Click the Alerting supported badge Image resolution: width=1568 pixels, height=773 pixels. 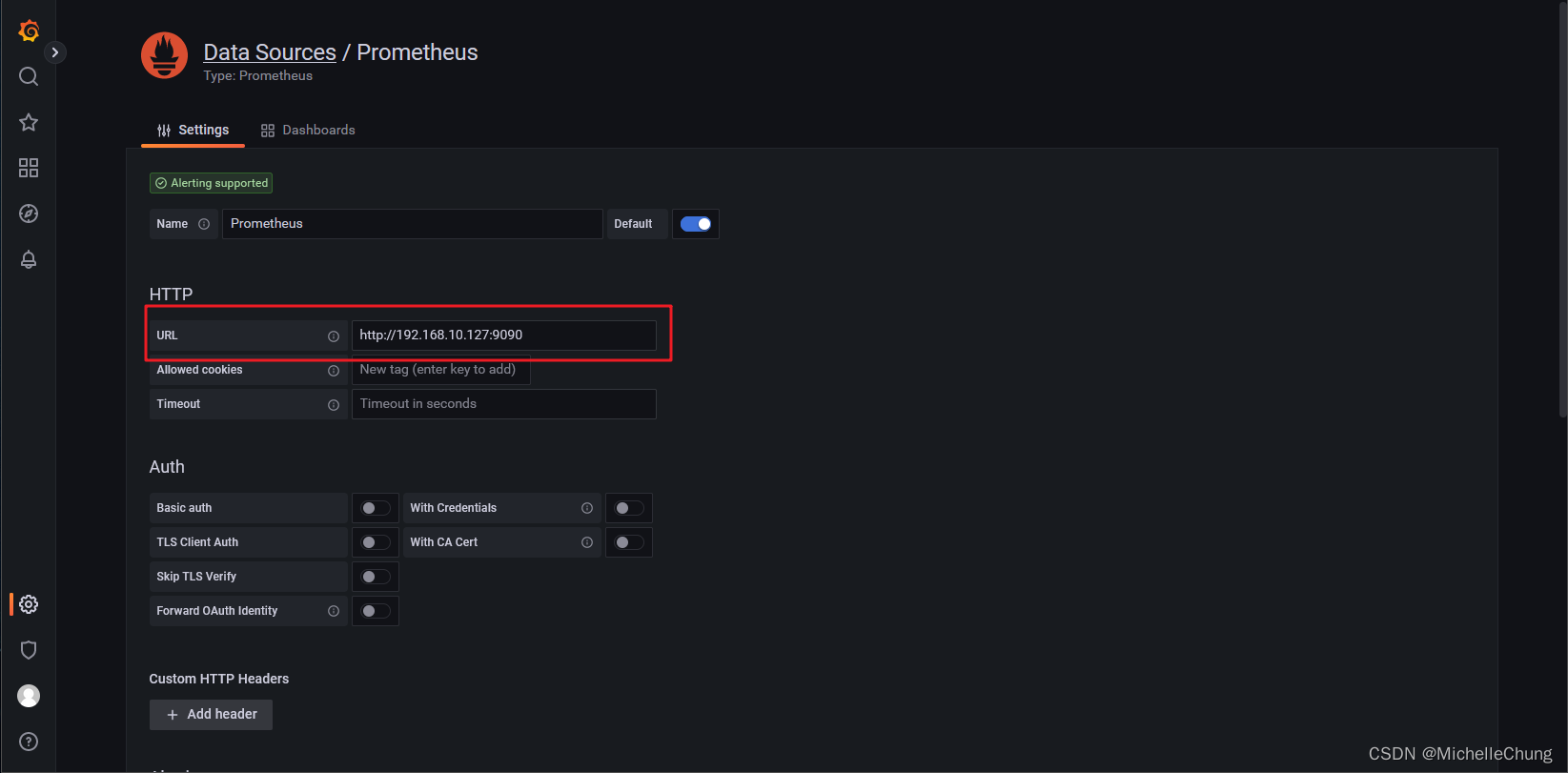(212, 183)
